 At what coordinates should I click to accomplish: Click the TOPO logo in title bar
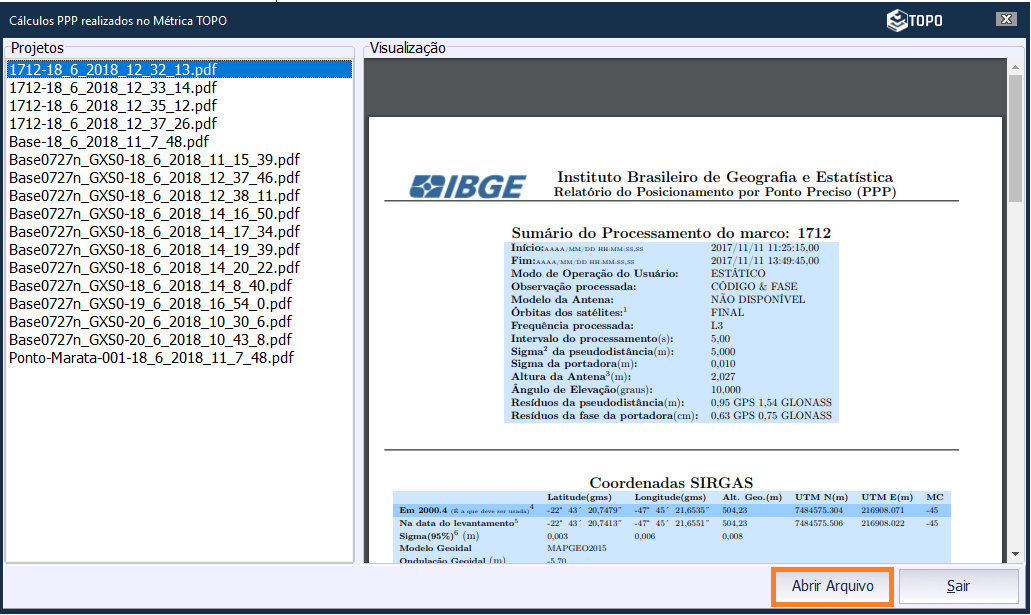(914, 20)
